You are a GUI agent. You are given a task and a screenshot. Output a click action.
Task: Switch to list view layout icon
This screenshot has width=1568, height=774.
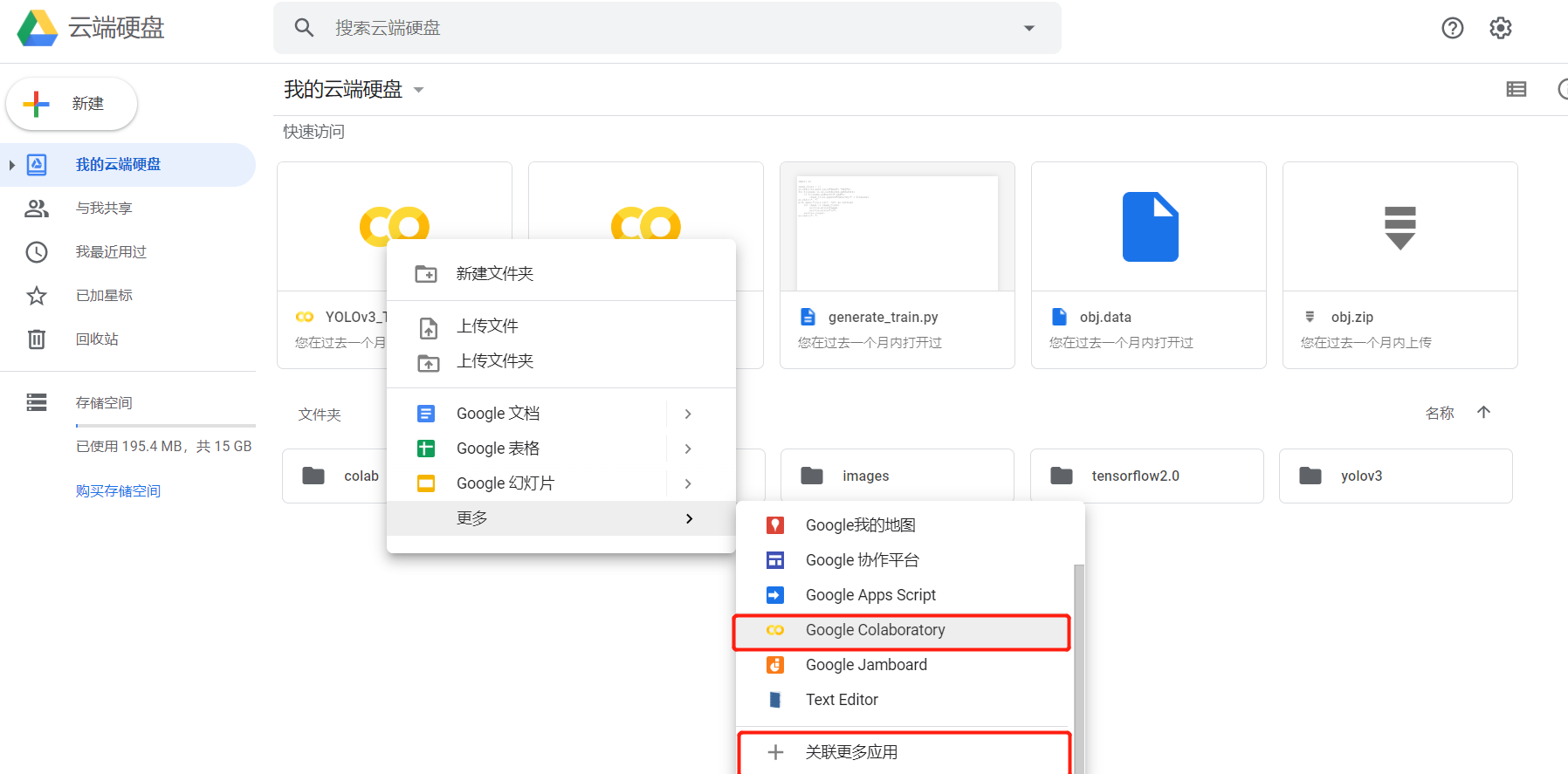[x=1516, y=89]
